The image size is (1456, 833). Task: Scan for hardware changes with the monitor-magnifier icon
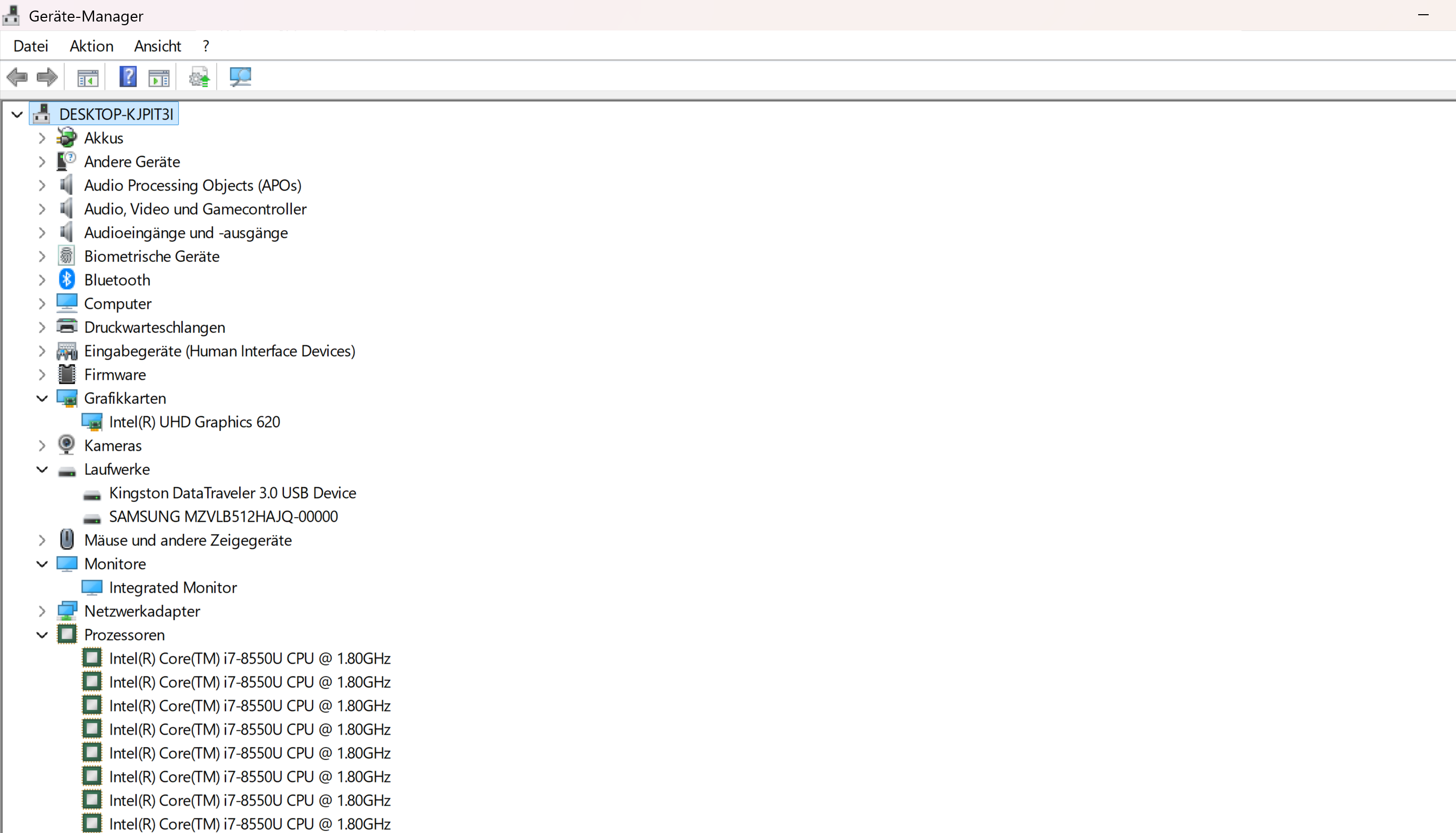[x=240, y=77]
